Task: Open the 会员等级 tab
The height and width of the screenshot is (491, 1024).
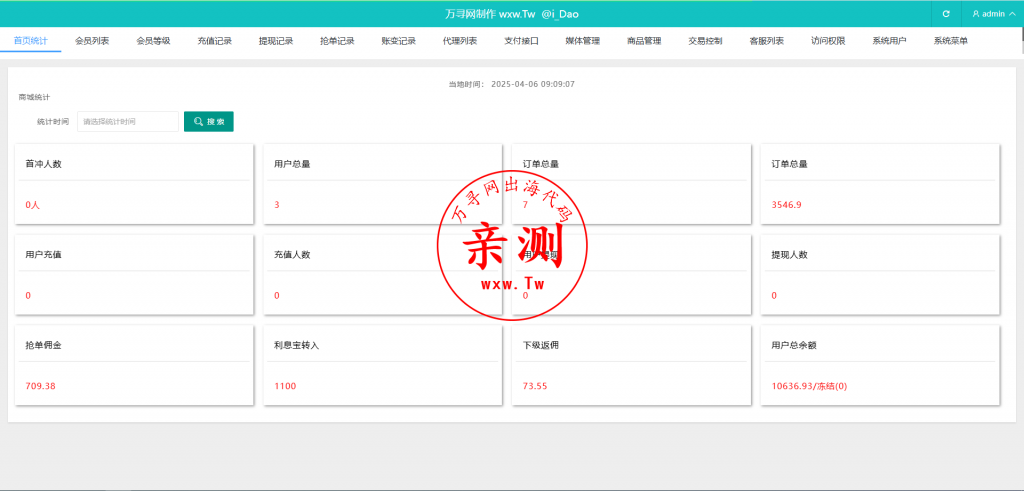Action: (x=153, y=40)
